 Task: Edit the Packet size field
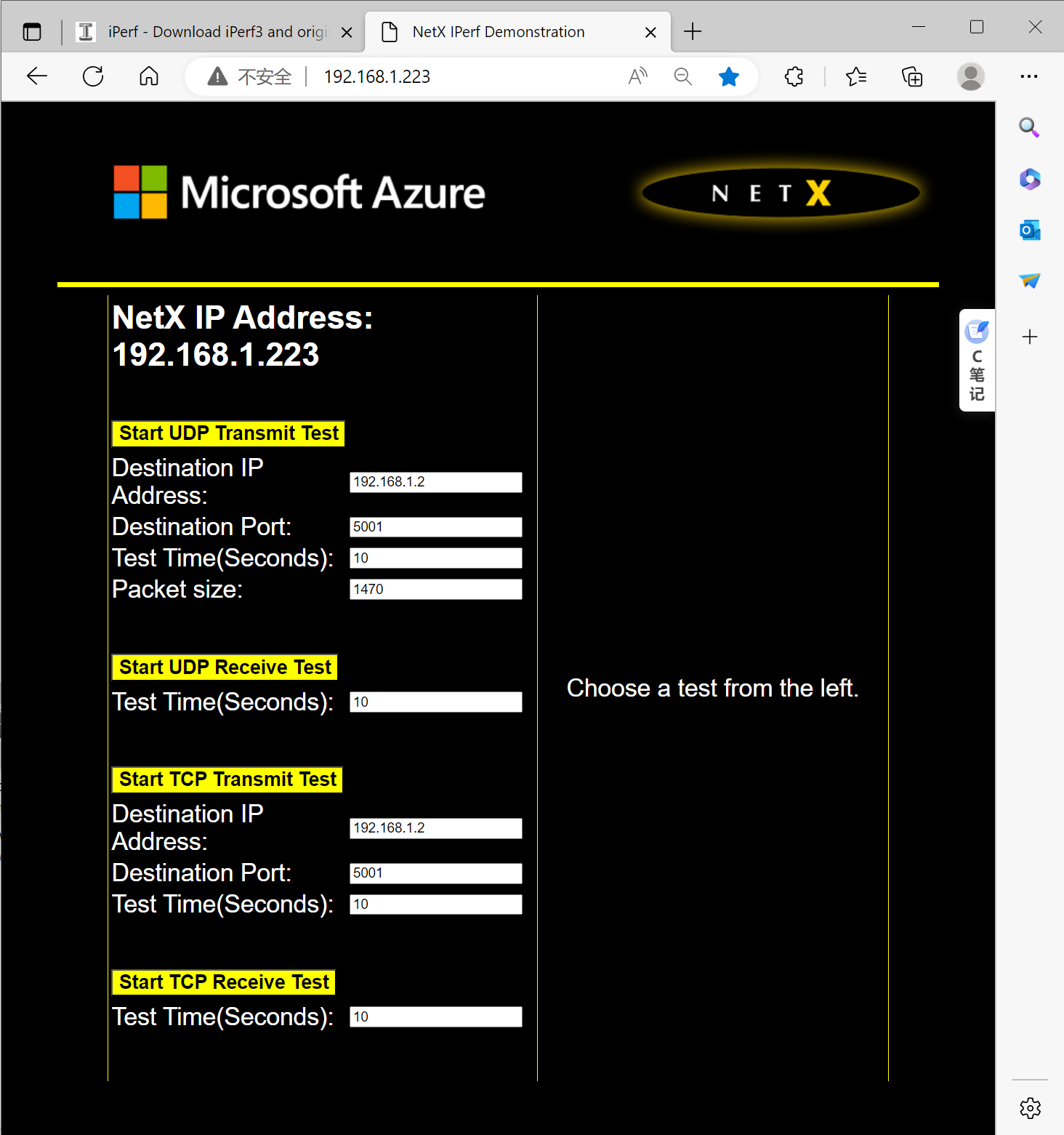tap(436, 590)
